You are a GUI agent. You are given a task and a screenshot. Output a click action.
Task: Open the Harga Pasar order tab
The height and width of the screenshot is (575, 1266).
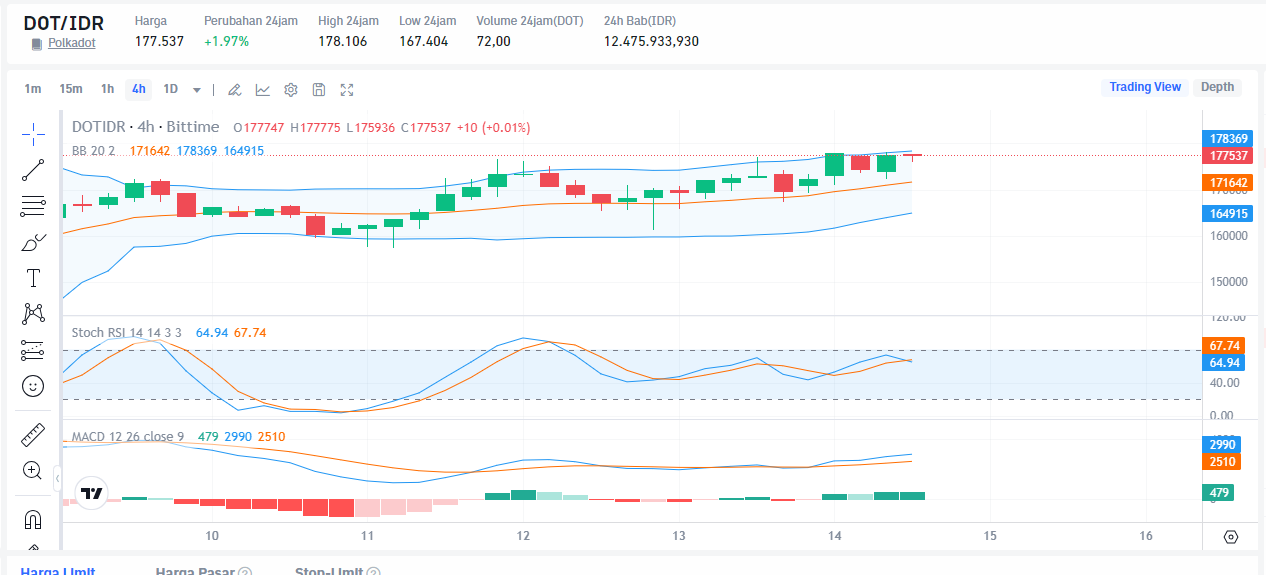tap(195, 571)
